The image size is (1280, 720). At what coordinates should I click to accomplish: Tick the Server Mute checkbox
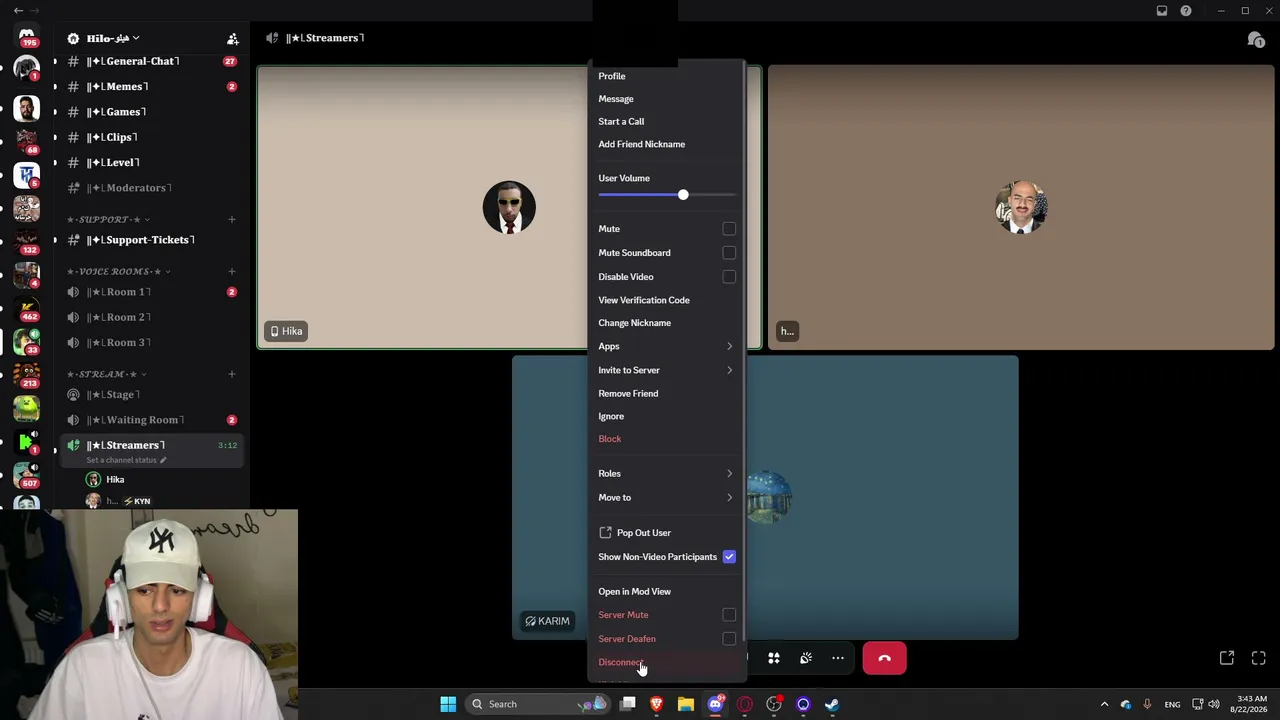coord(729,615)
